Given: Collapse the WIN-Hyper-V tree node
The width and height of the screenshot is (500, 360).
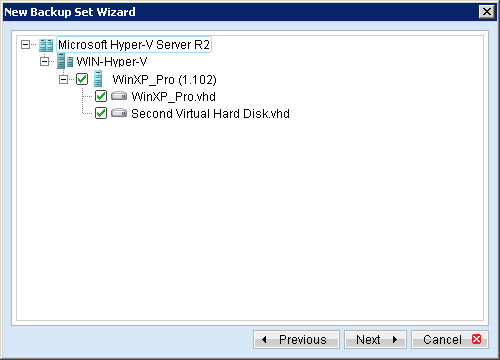Looking at the screenshot, I should pyautogui.click(x=44, y=62).
